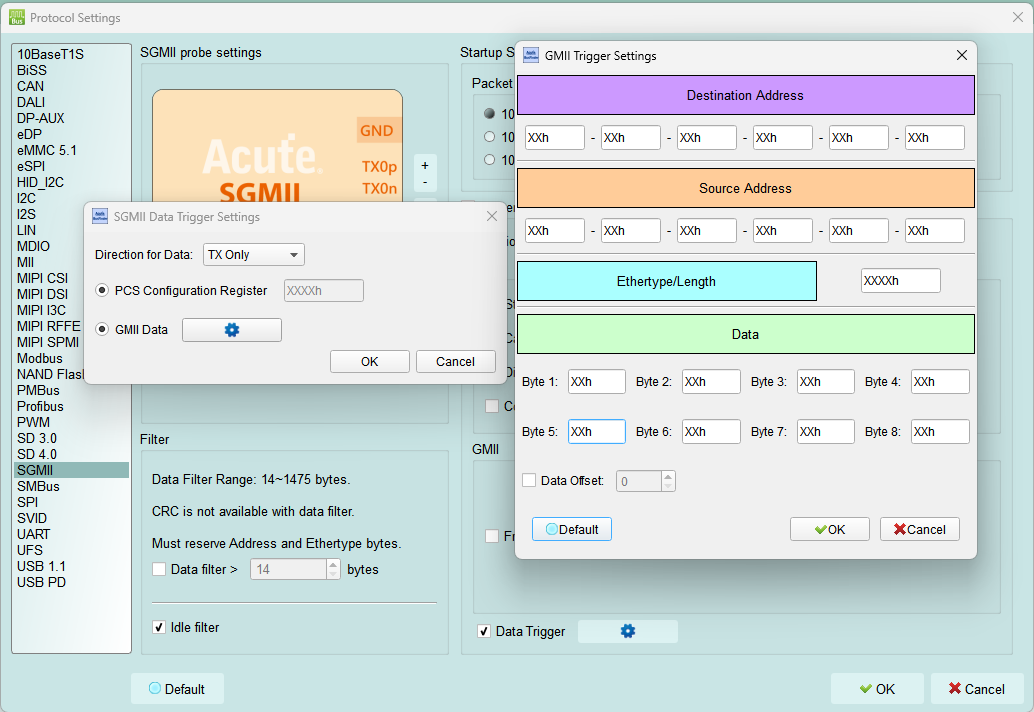Uncheck the Idle filter checkbox
Image resolution: width=1034 pixels, height=712 pixels.
[159, 627]
